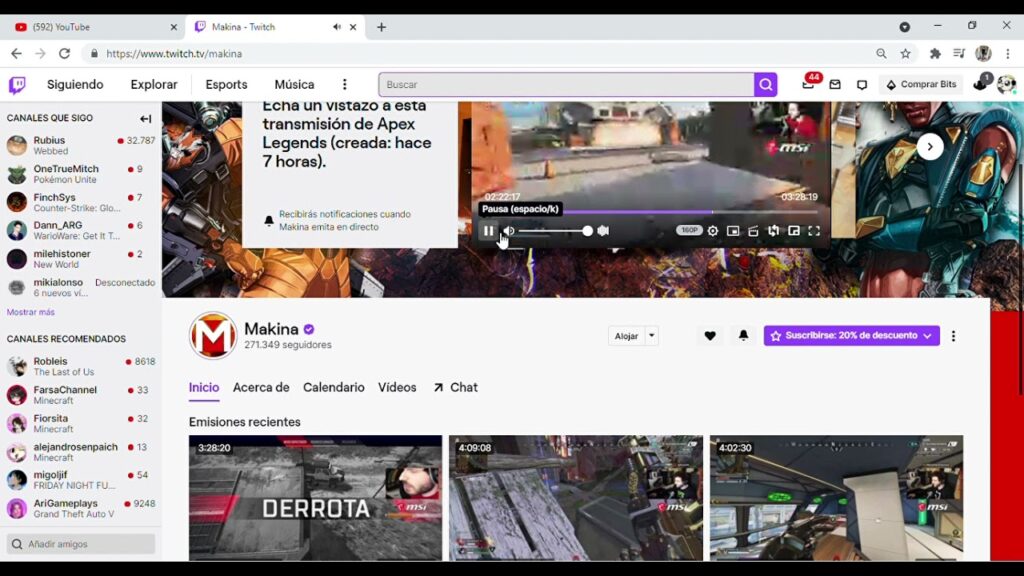Viewport: 1024px width, 576px height.
Task: Open the Explorar section
Action: 153,84
